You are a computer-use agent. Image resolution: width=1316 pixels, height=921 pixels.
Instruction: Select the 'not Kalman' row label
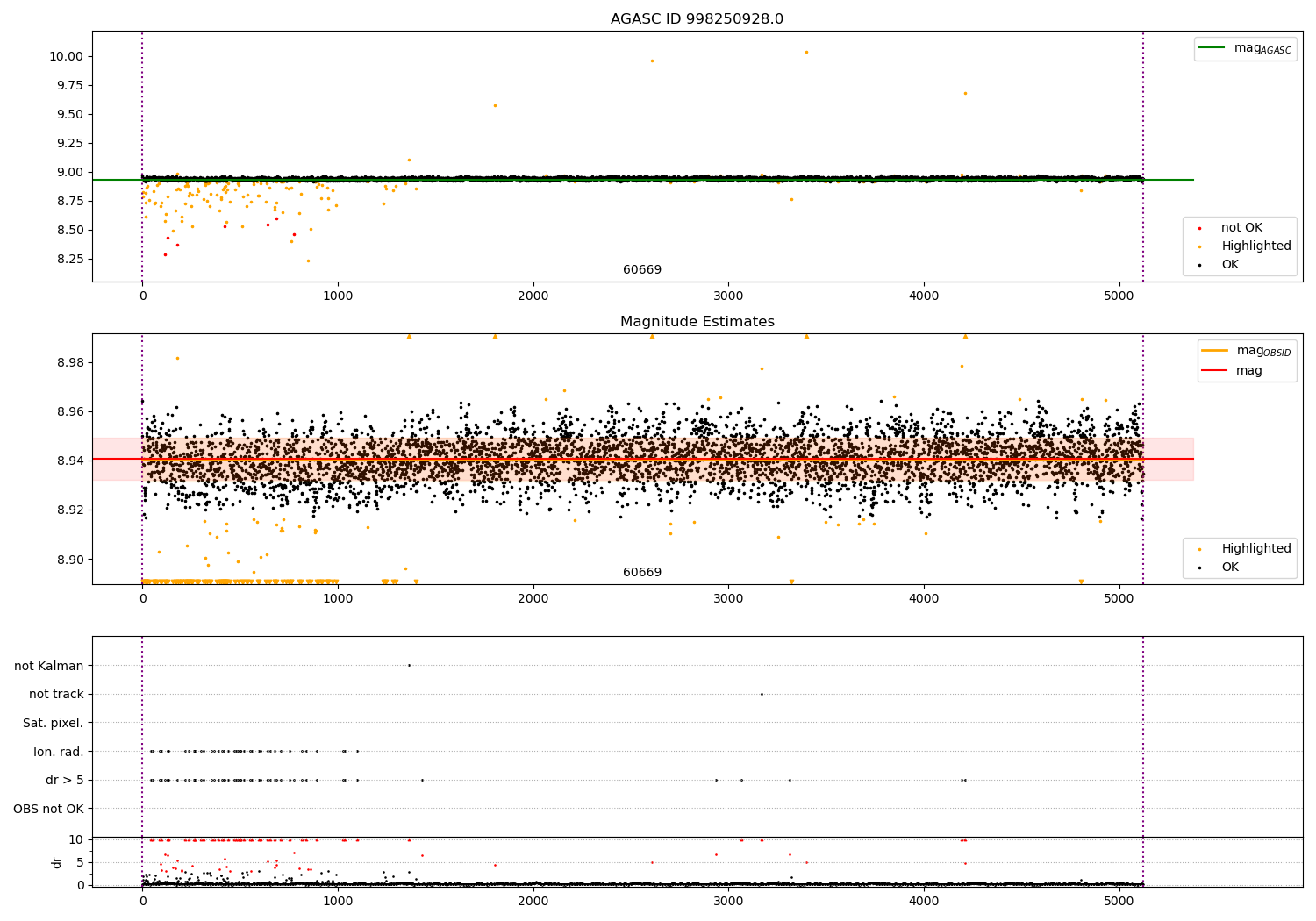pos(49,666)
